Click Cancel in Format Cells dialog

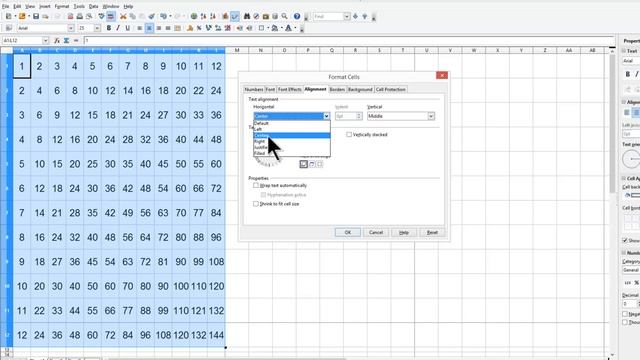point(376,232)
